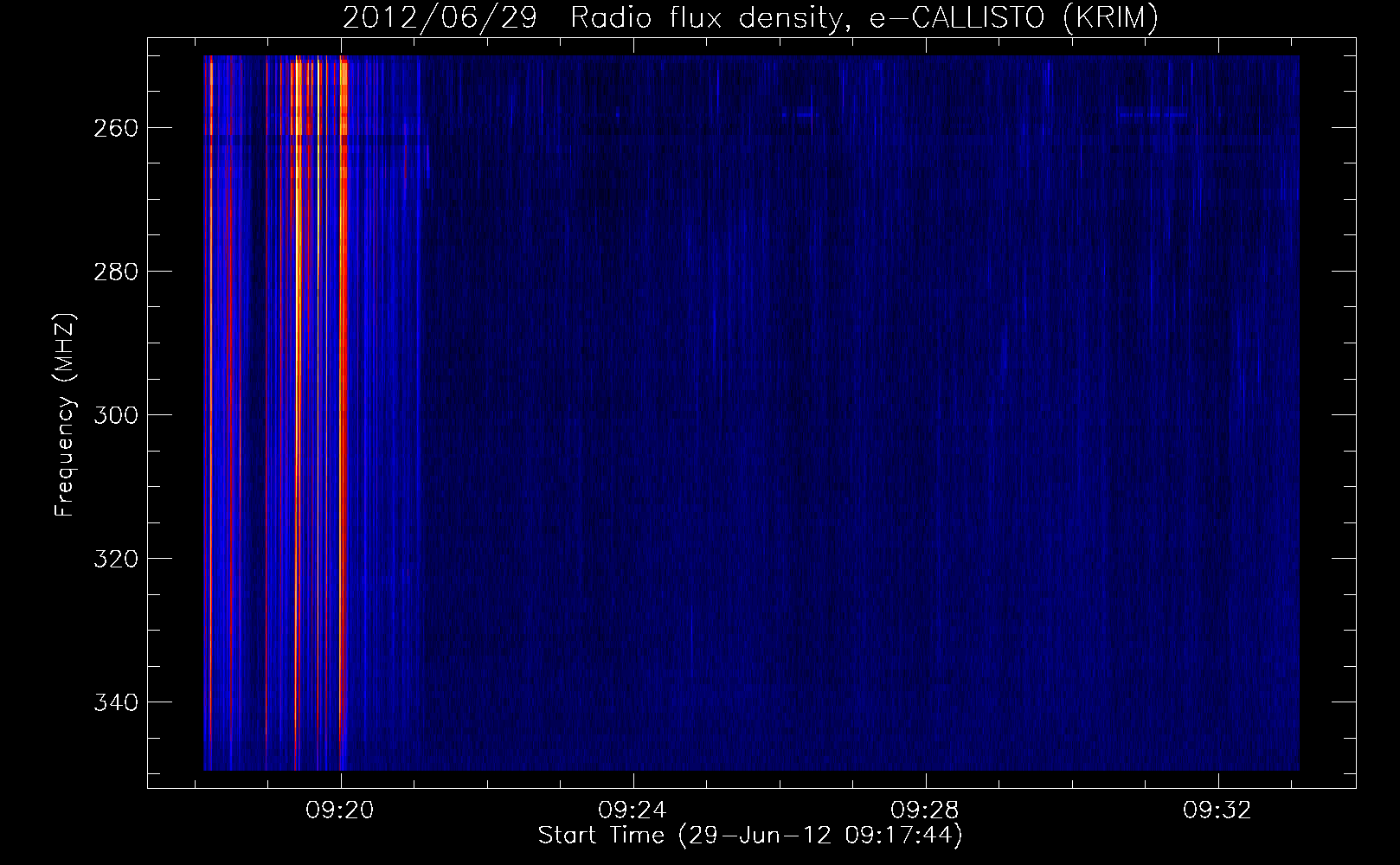Image resolution: width=1400 pixels, height=865 pixels.
Task: Click the plot title '2012/06/29 Radio flux density, e-CALLISTO (KRIM)'
Action: 750,17
